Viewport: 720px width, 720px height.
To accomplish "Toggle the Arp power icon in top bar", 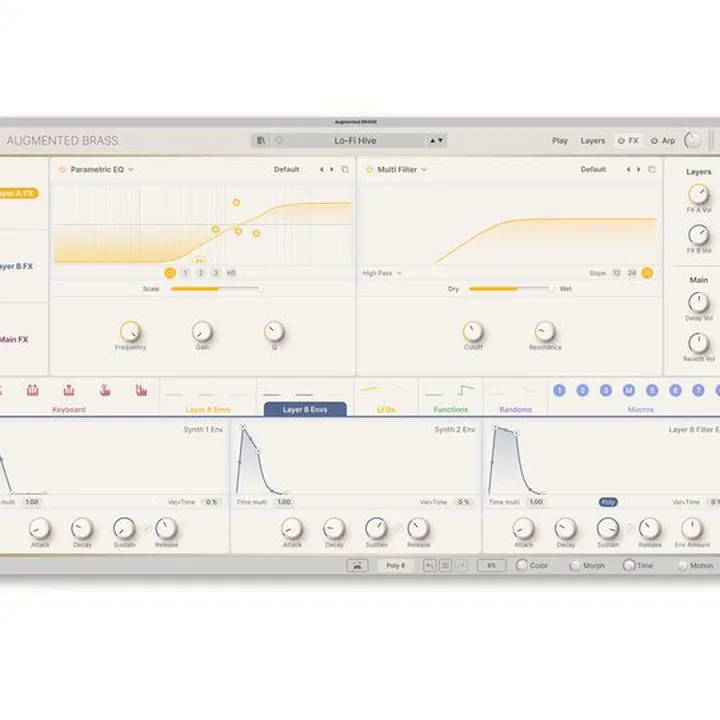I will pyautogui.click(x=654, y=141).
